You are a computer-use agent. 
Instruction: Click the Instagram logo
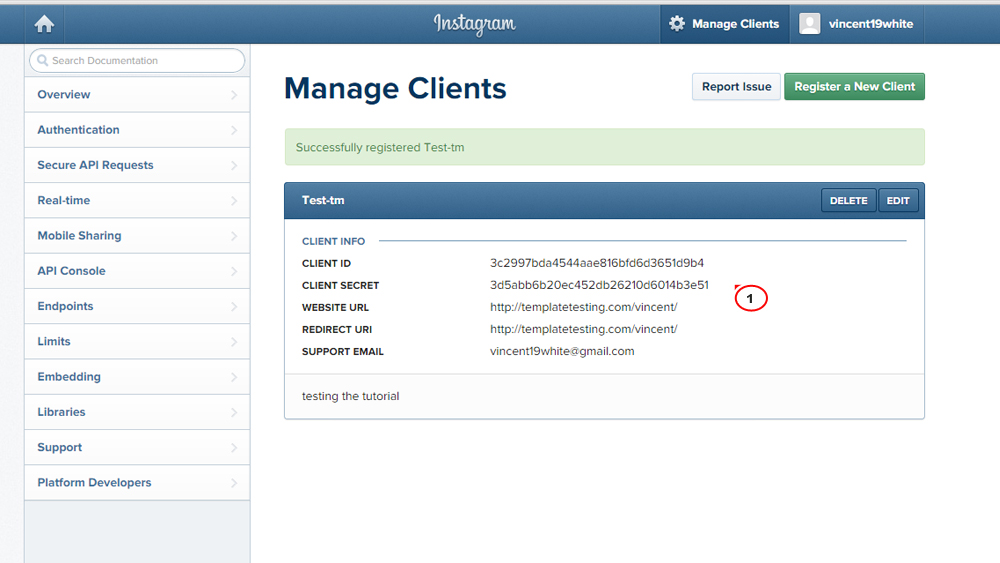(x=474, y=24)
